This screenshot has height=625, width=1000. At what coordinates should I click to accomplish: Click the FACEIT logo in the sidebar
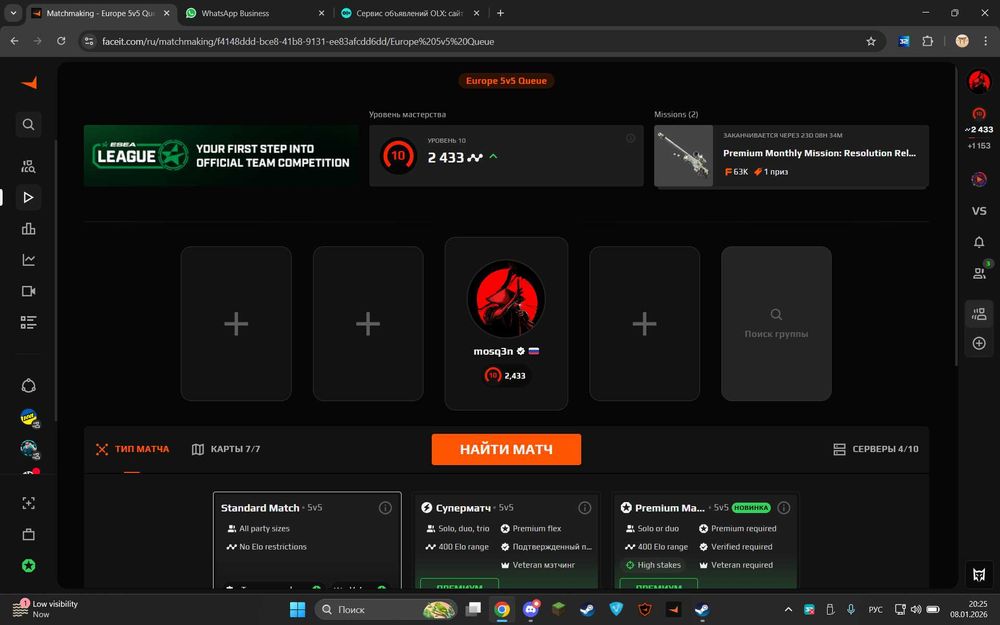(29, 83)
